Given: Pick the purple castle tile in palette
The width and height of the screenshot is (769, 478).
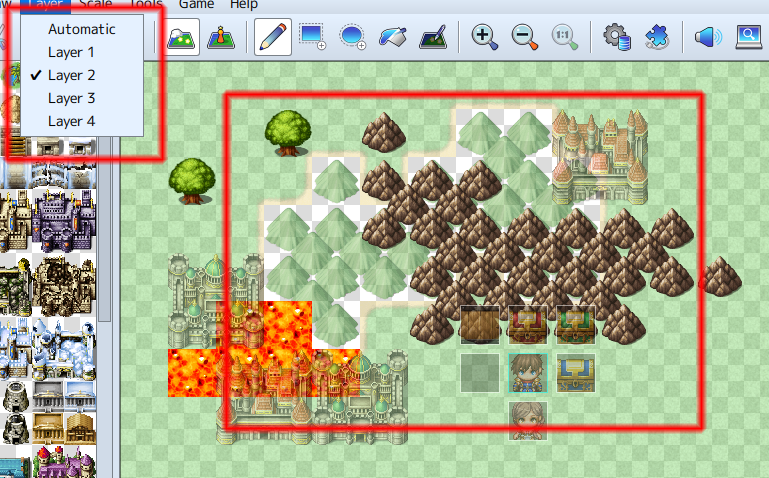Looking at the screenshot, I should [64, 220].
